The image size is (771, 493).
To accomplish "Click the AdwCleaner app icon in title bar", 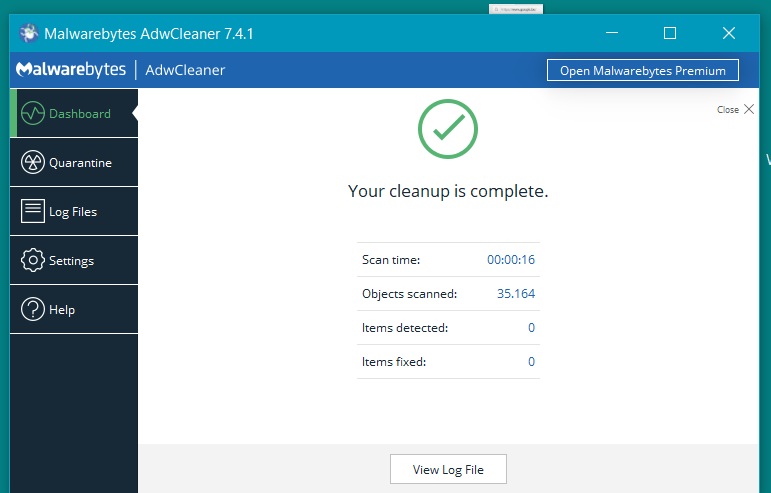I will coord(28,33).
